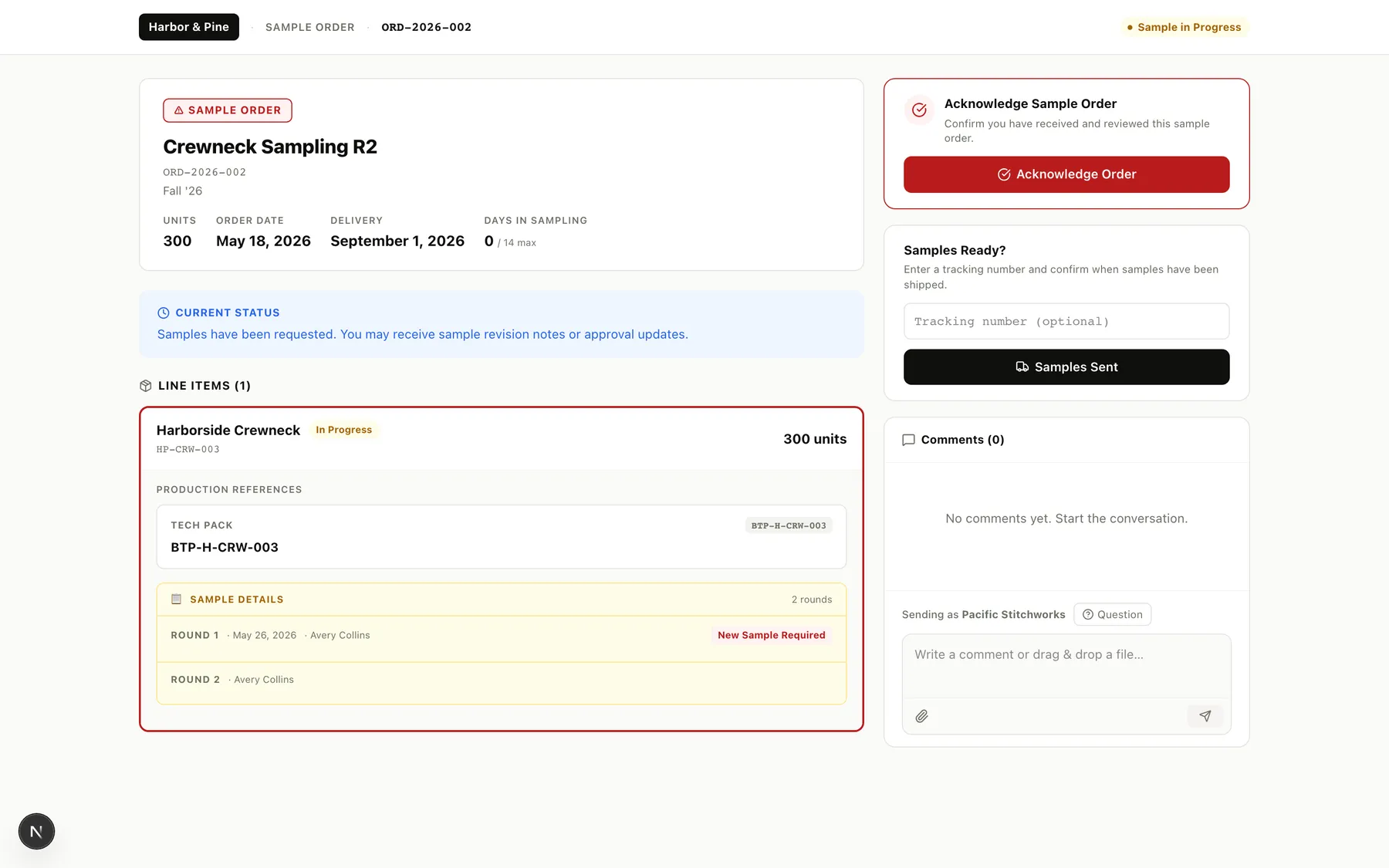The width and height of the screenshot is (1389, 868).
Task: Focus the Tracking number input field
Action: pos(1066,321)
